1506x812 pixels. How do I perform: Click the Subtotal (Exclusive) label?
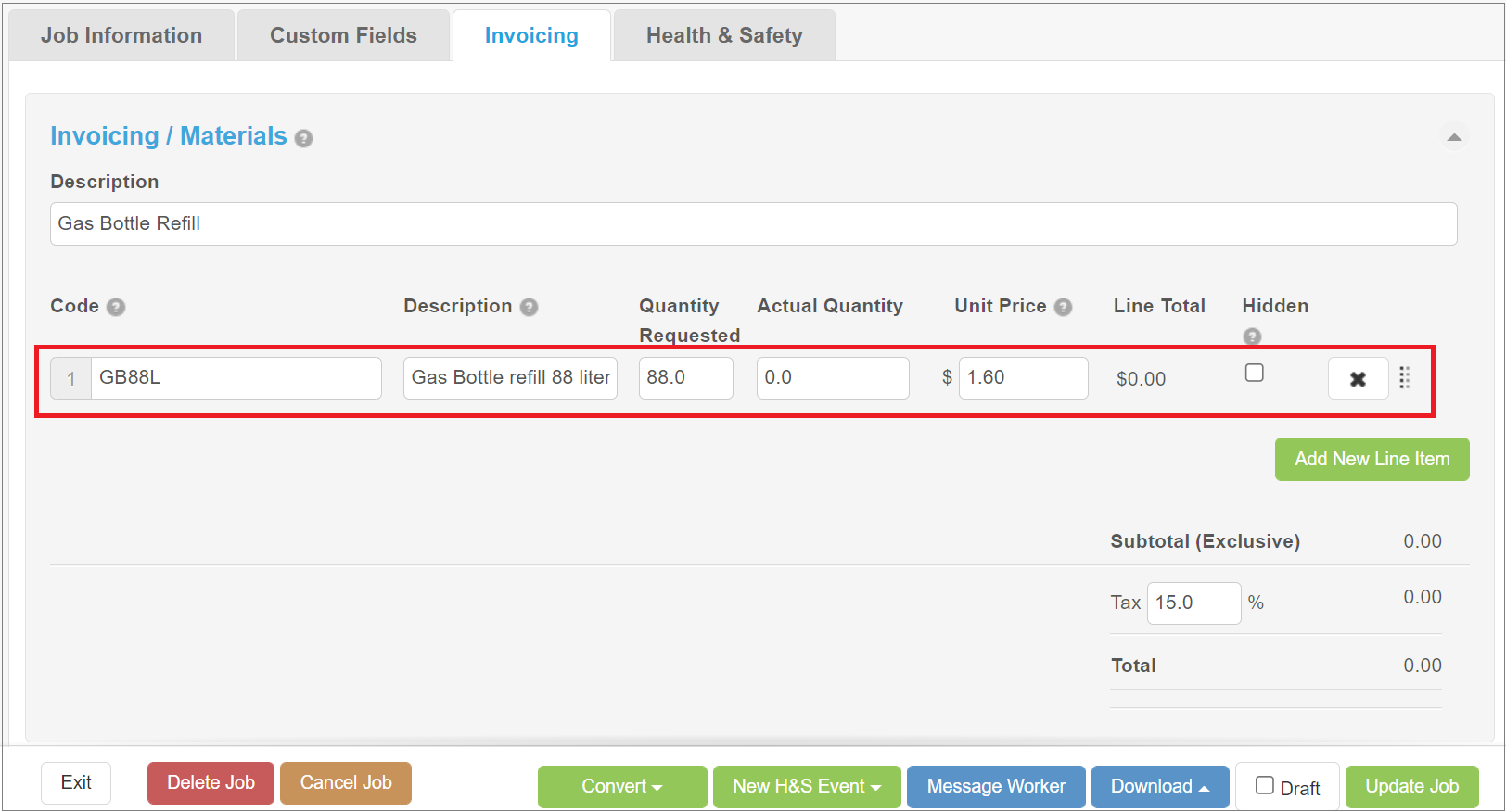(1206, 541)
